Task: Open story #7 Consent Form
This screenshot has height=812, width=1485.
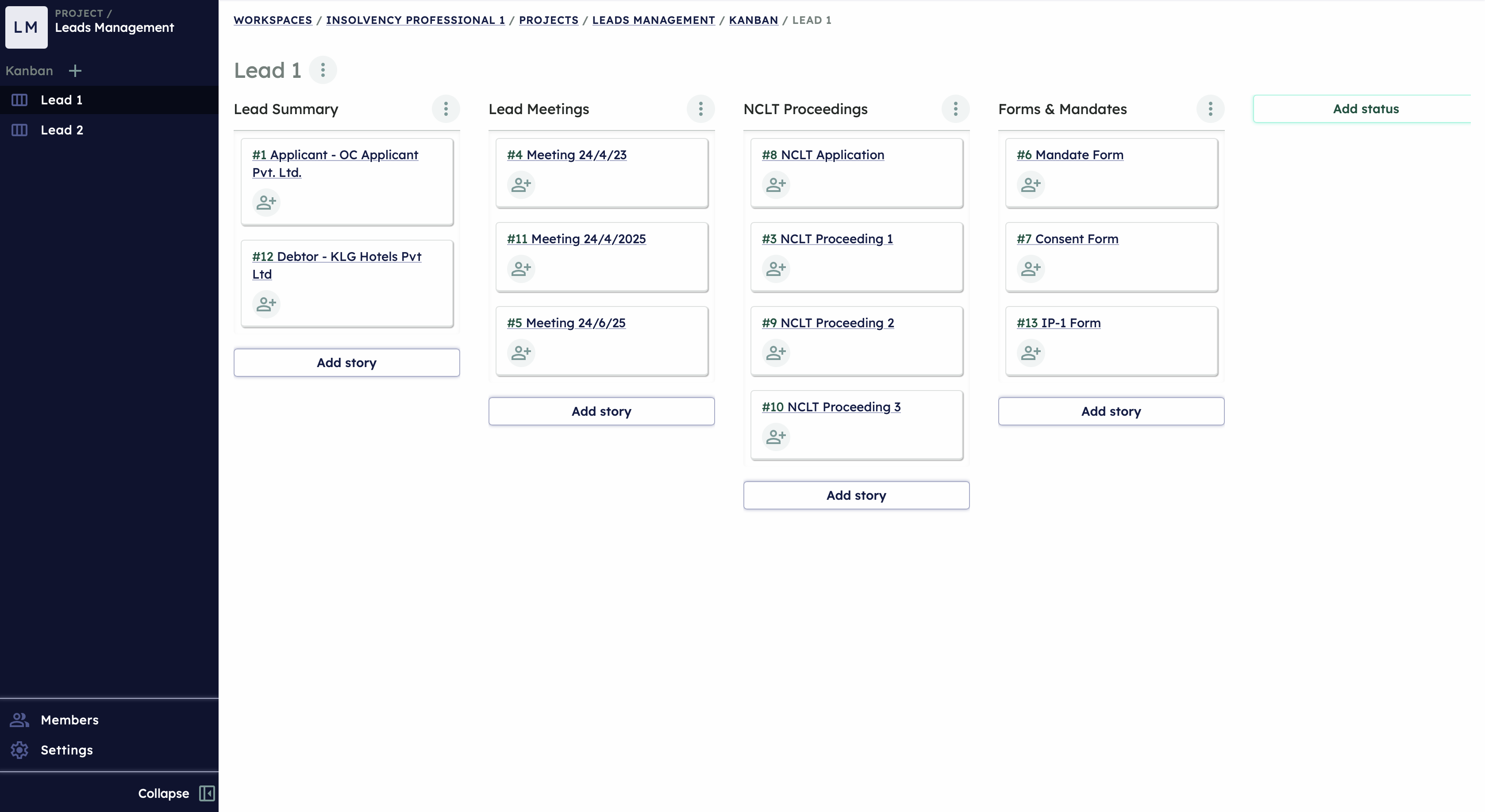Action: (1067, 239)
